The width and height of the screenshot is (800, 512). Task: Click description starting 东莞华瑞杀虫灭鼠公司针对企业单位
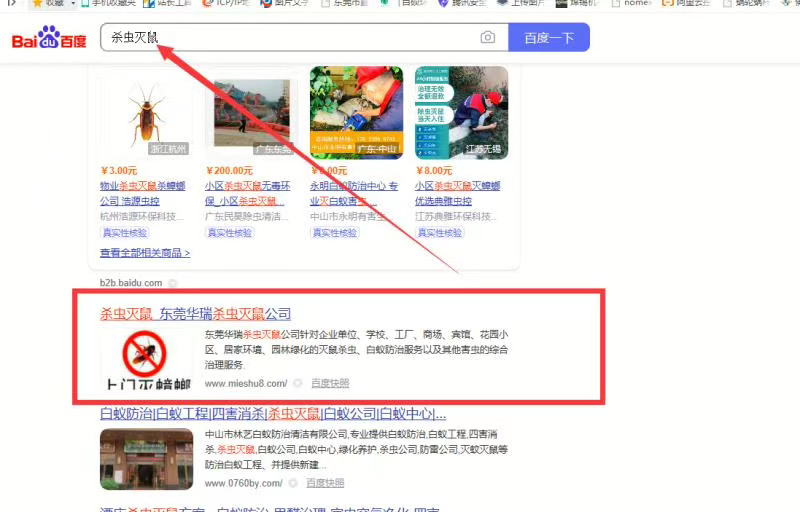point(356,350)
